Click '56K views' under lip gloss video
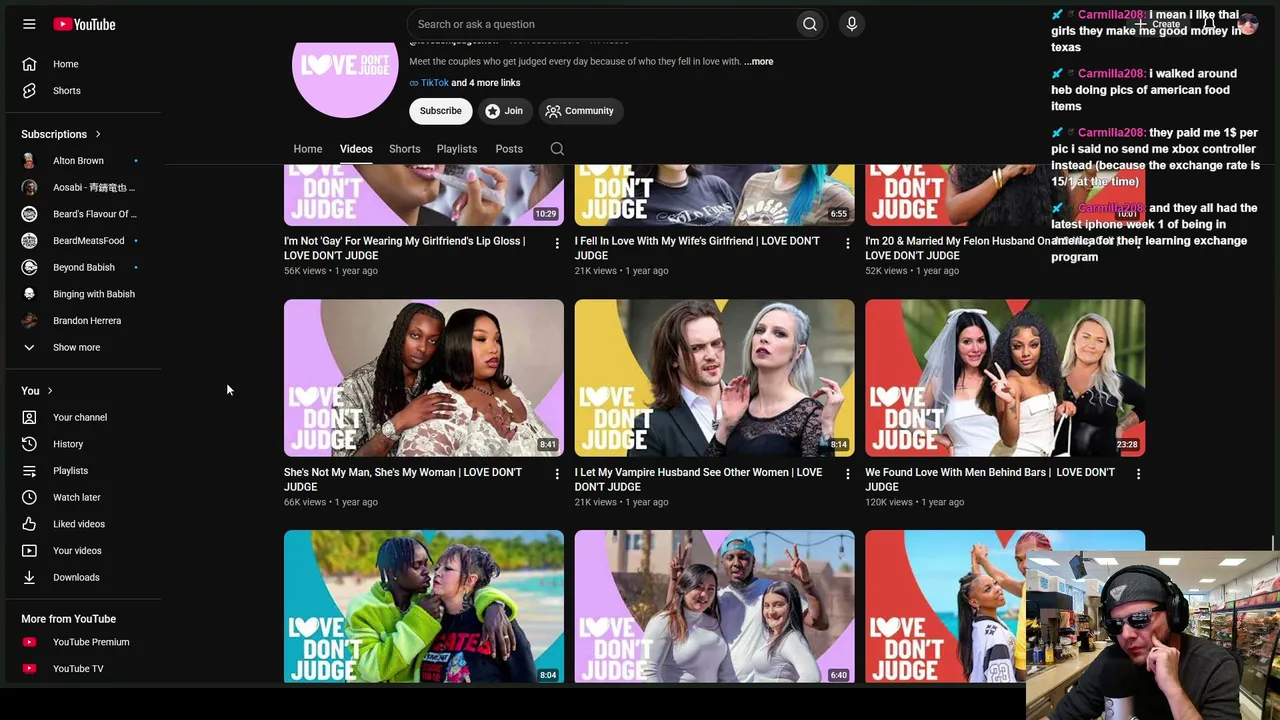 tap(305, 271)
